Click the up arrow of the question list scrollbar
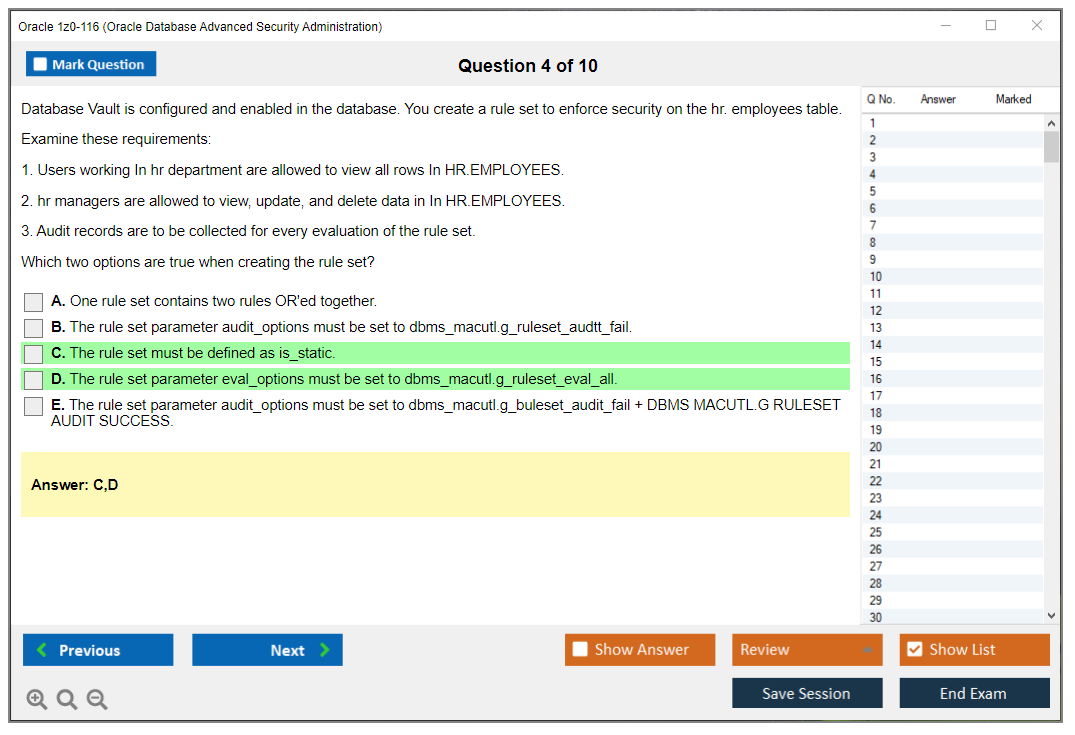1075x735 pixels. [1051, 122]
